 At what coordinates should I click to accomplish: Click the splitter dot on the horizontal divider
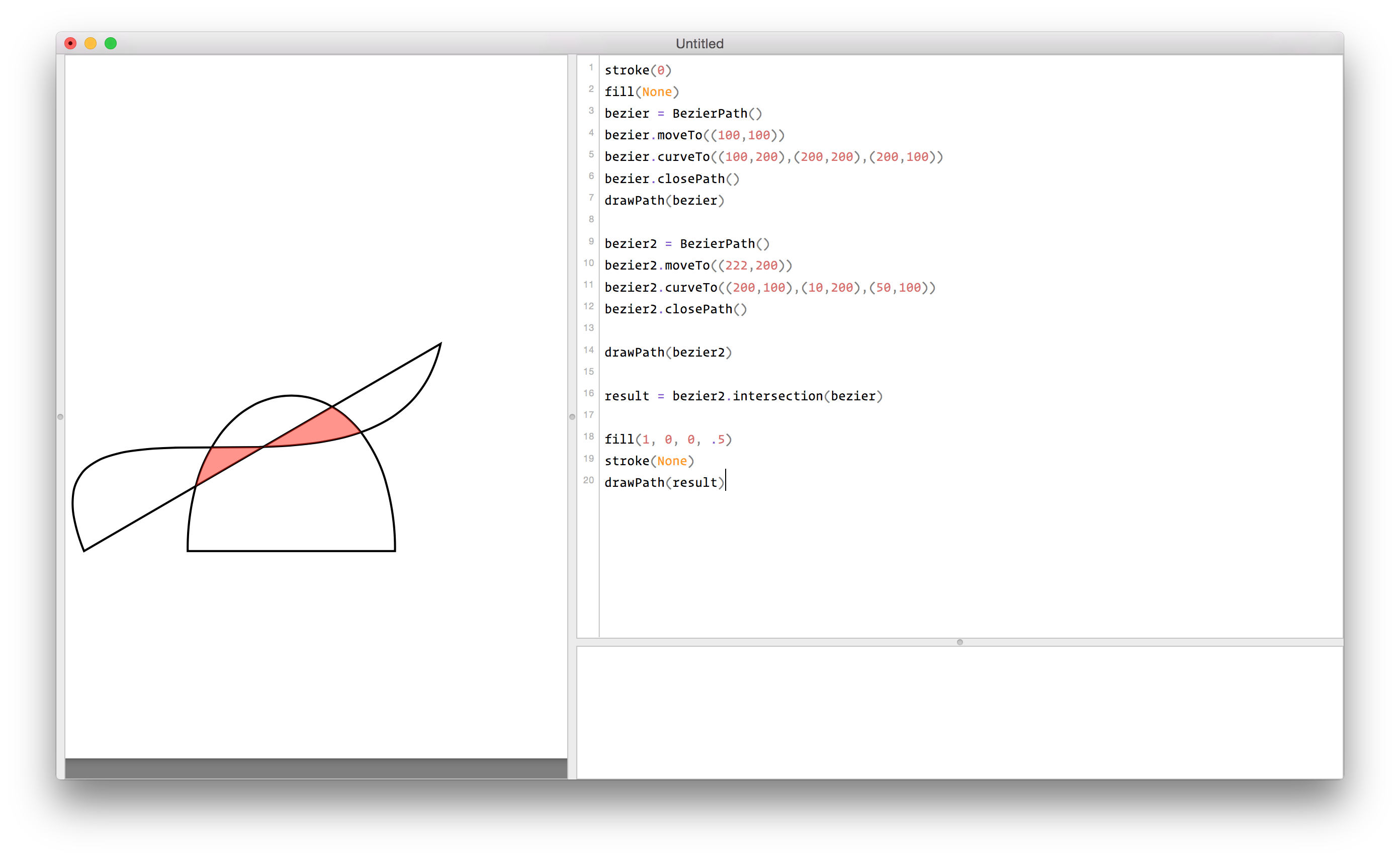959,642
